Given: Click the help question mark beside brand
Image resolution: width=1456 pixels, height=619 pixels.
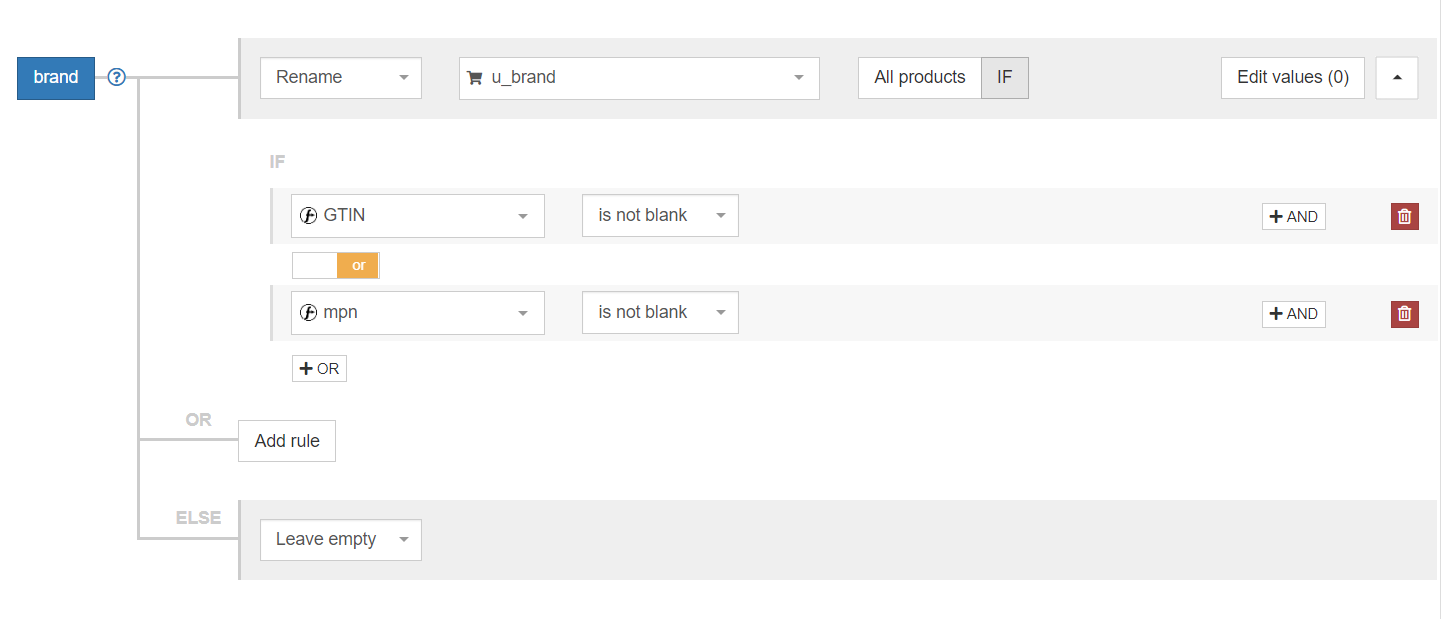Looking at the screenshot, I should (x=117, y=76).
